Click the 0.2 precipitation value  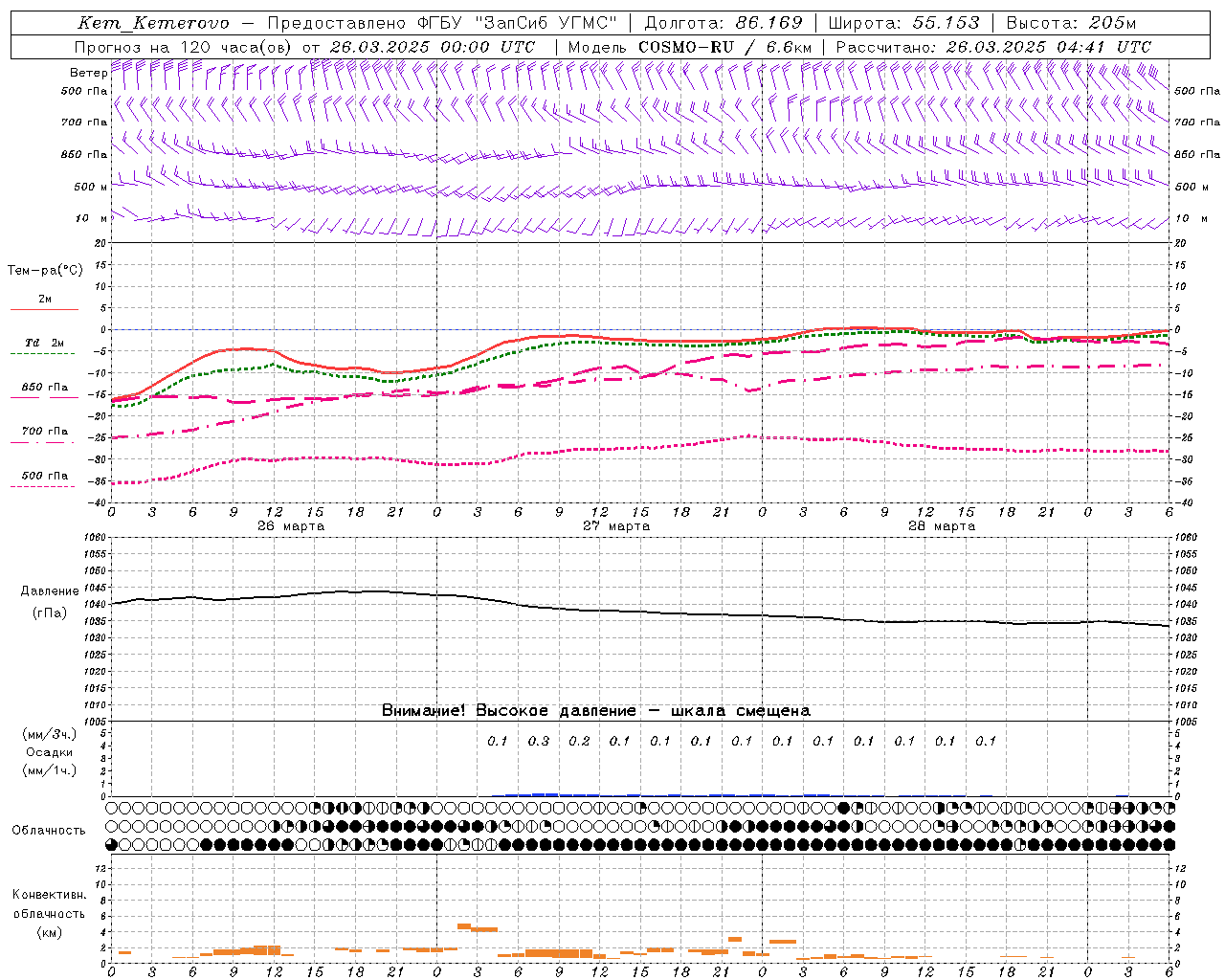coord(579,741)
